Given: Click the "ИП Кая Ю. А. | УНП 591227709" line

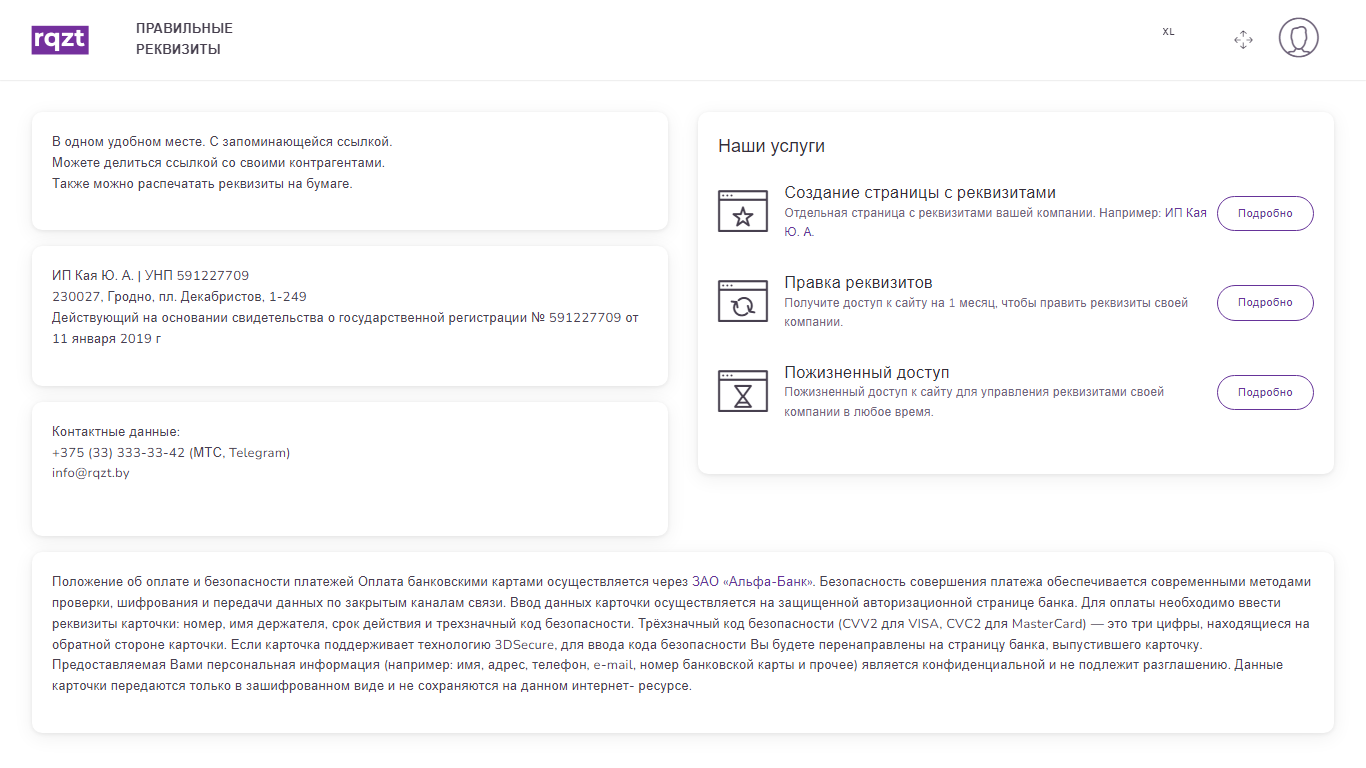Looking at the screenshot, I should point(150,275).
